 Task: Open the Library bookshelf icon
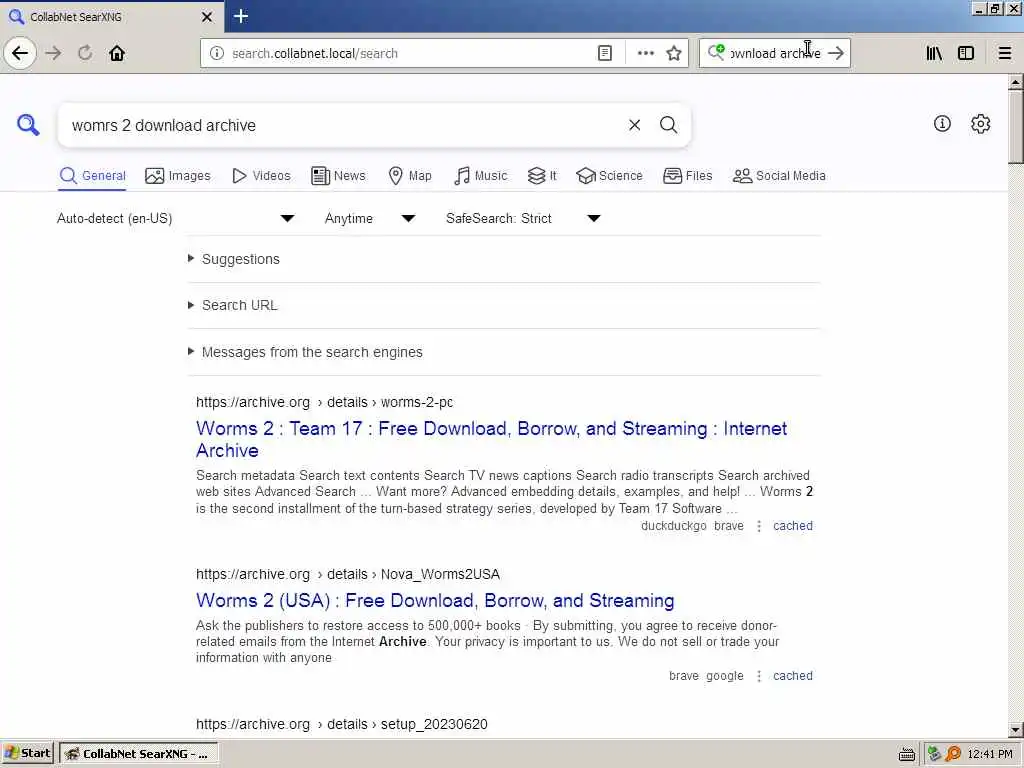[x=934, y=54]
